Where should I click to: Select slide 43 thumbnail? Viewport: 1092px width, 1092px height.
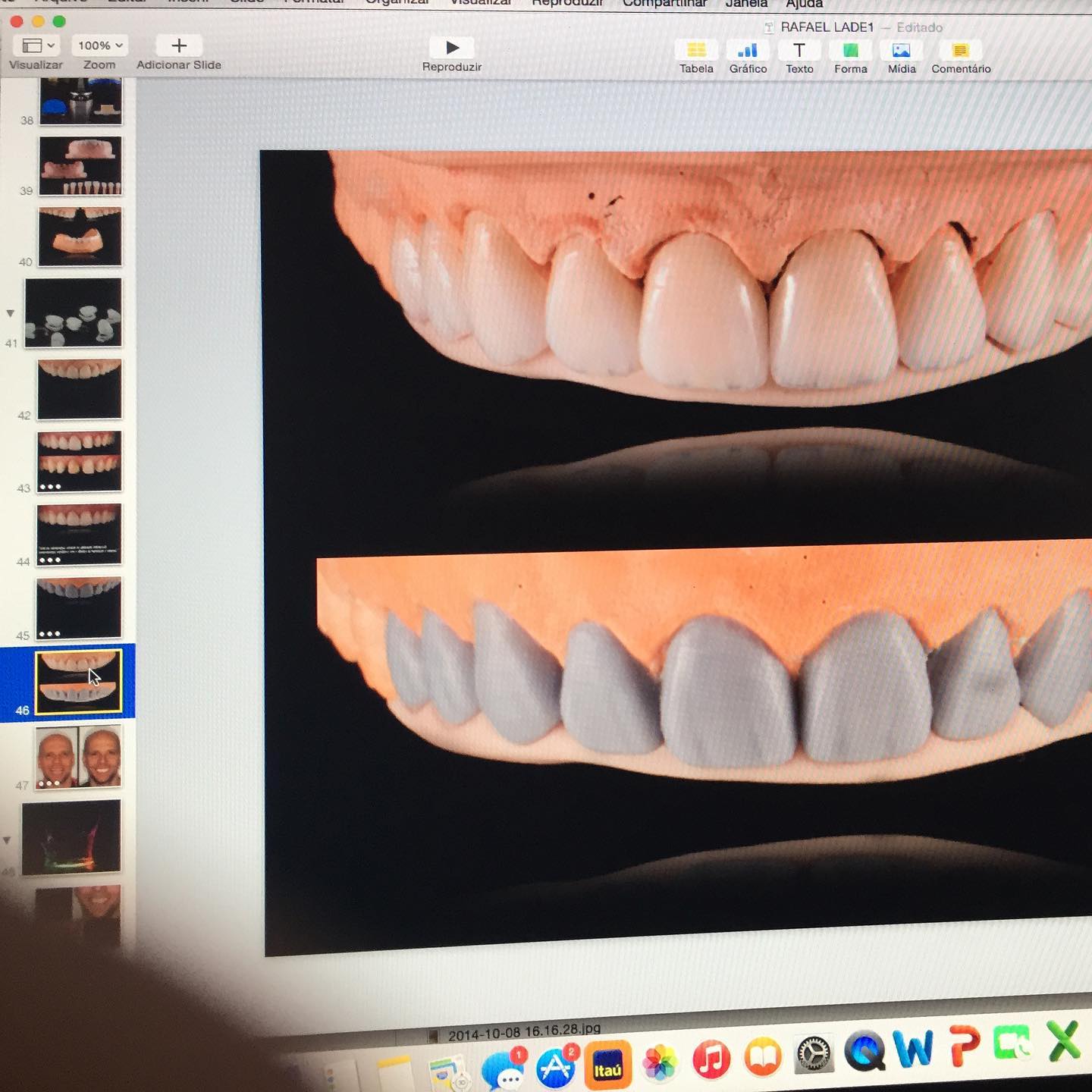(x=79, y=462)
